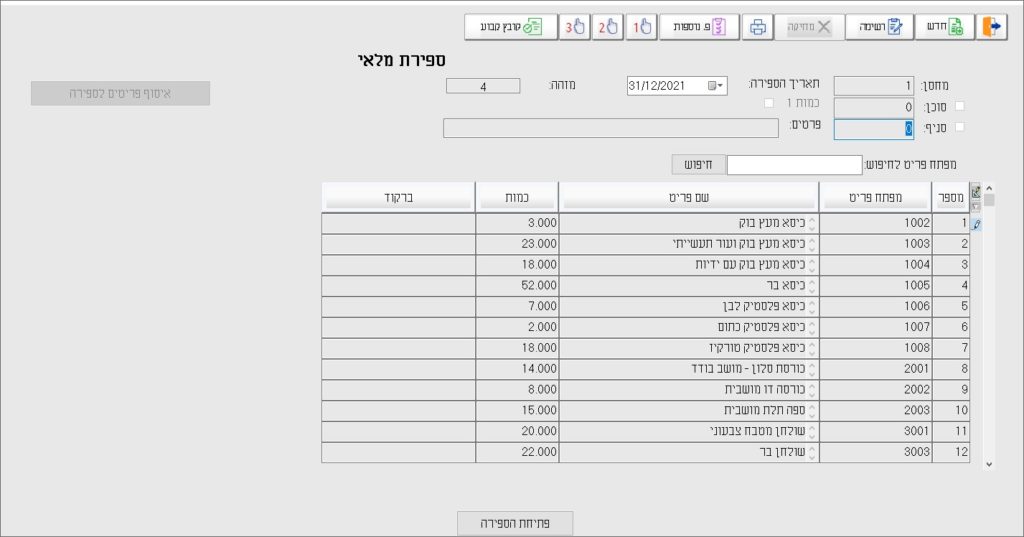Click row number 5 cell

951,306
